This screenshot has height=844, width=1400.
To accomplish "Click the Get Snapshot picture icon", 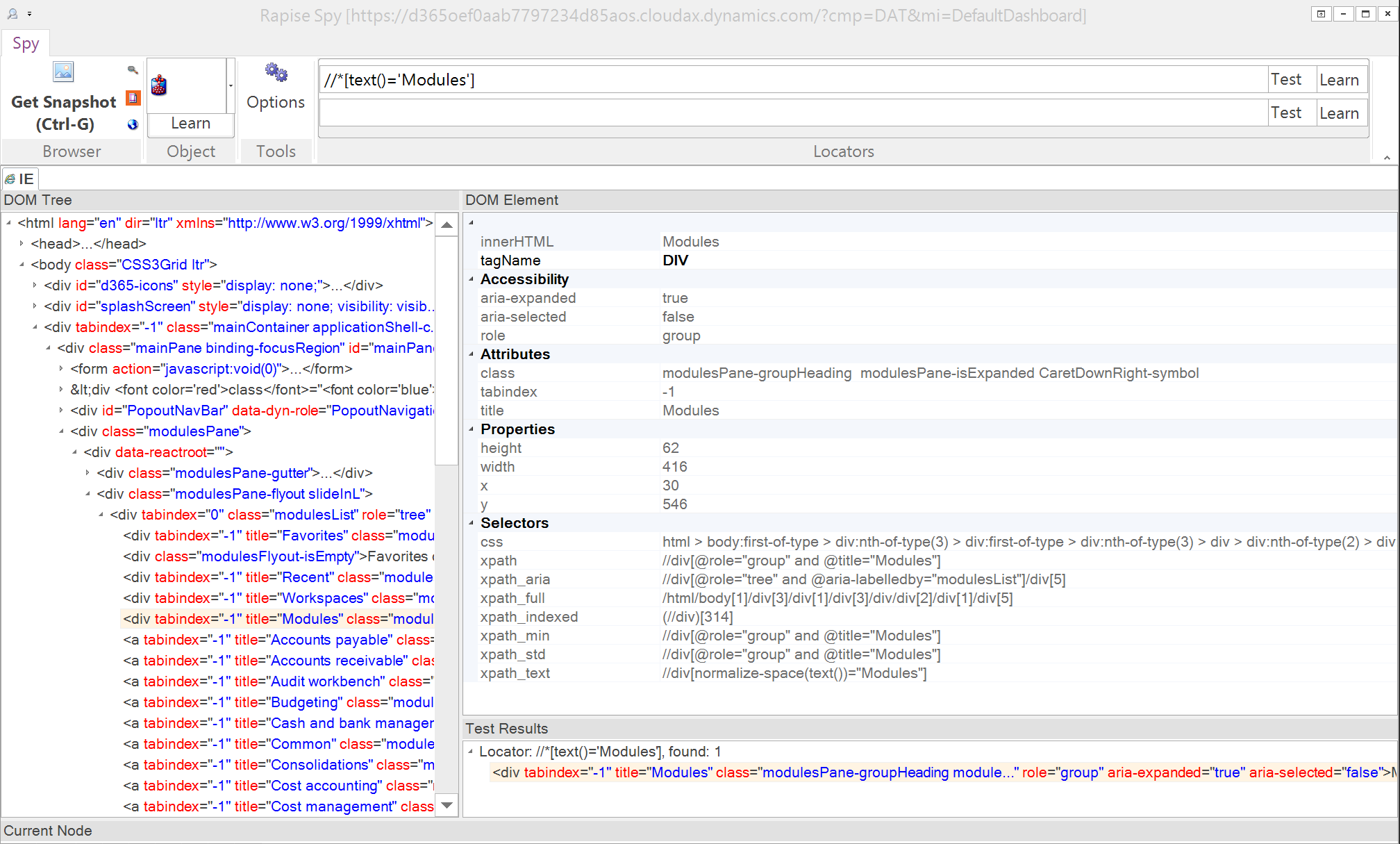I will point(63,72).
